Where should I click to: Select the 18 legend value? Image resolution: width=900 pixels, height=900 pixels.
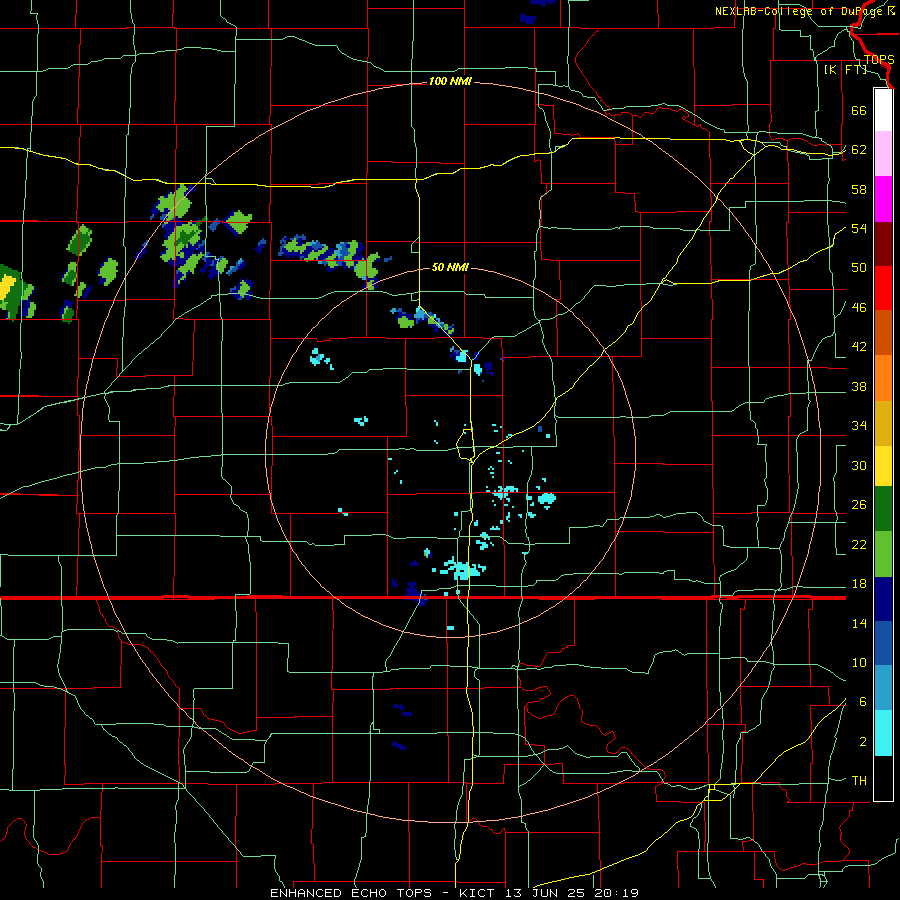pyautogui.click(x=859, y=584)
